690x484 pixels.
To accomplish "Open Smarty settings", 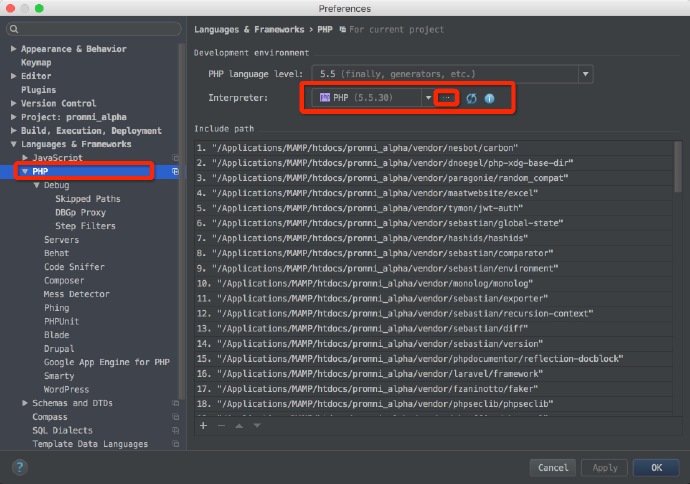I will [x=59, y=376].
